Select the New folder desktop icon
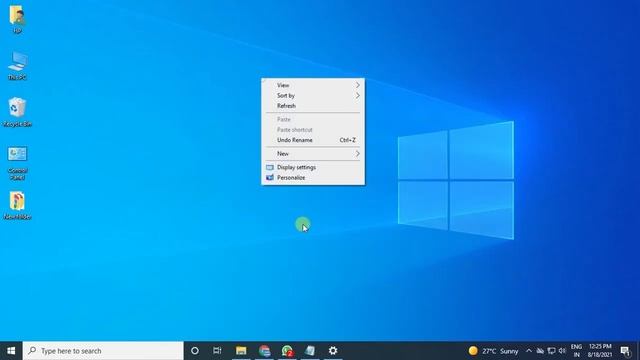Viewport: 640px width, 360px height. click(x=17, y=205)
